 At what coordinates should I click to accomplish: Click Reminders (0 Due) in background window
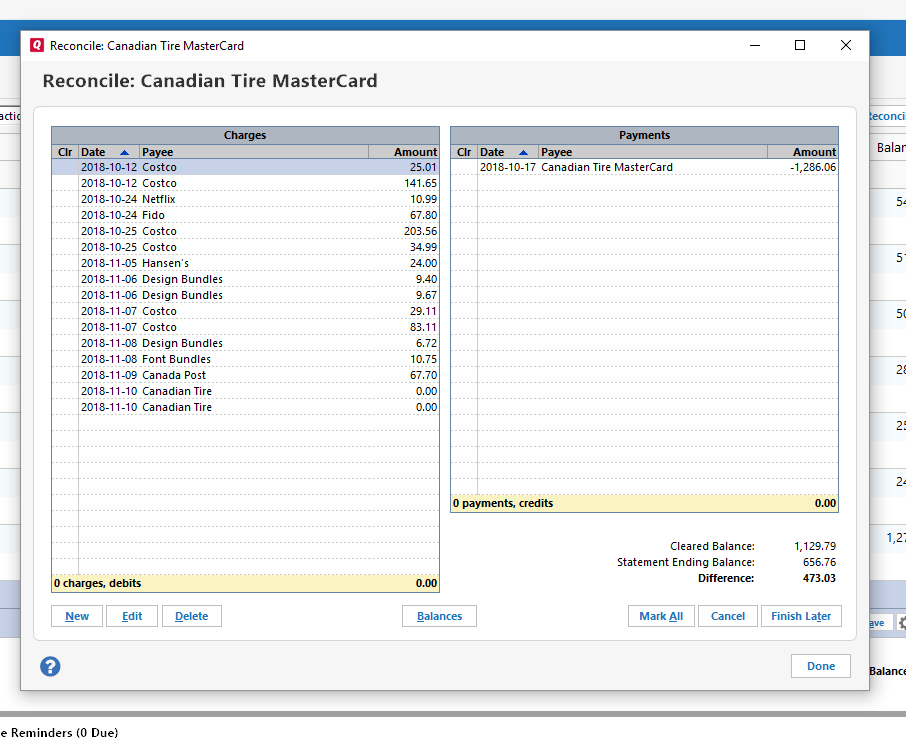click(64, 732)
